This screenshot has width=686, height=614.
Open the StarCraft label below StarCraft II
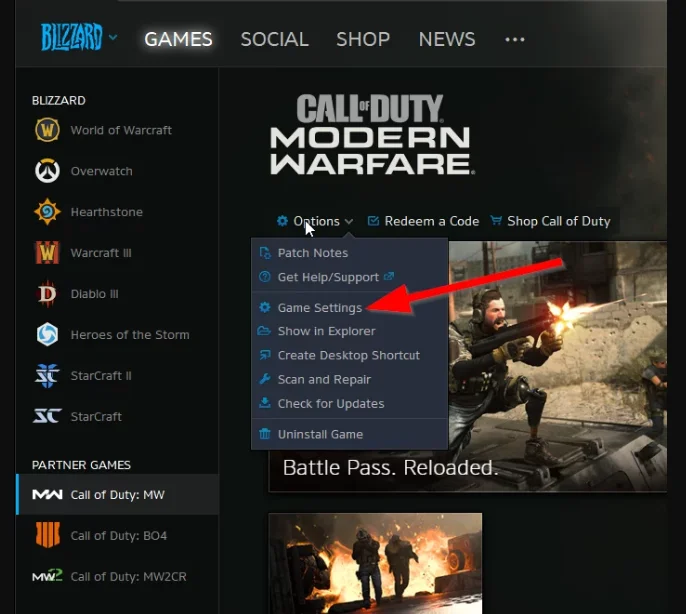[x=96, y=417]
